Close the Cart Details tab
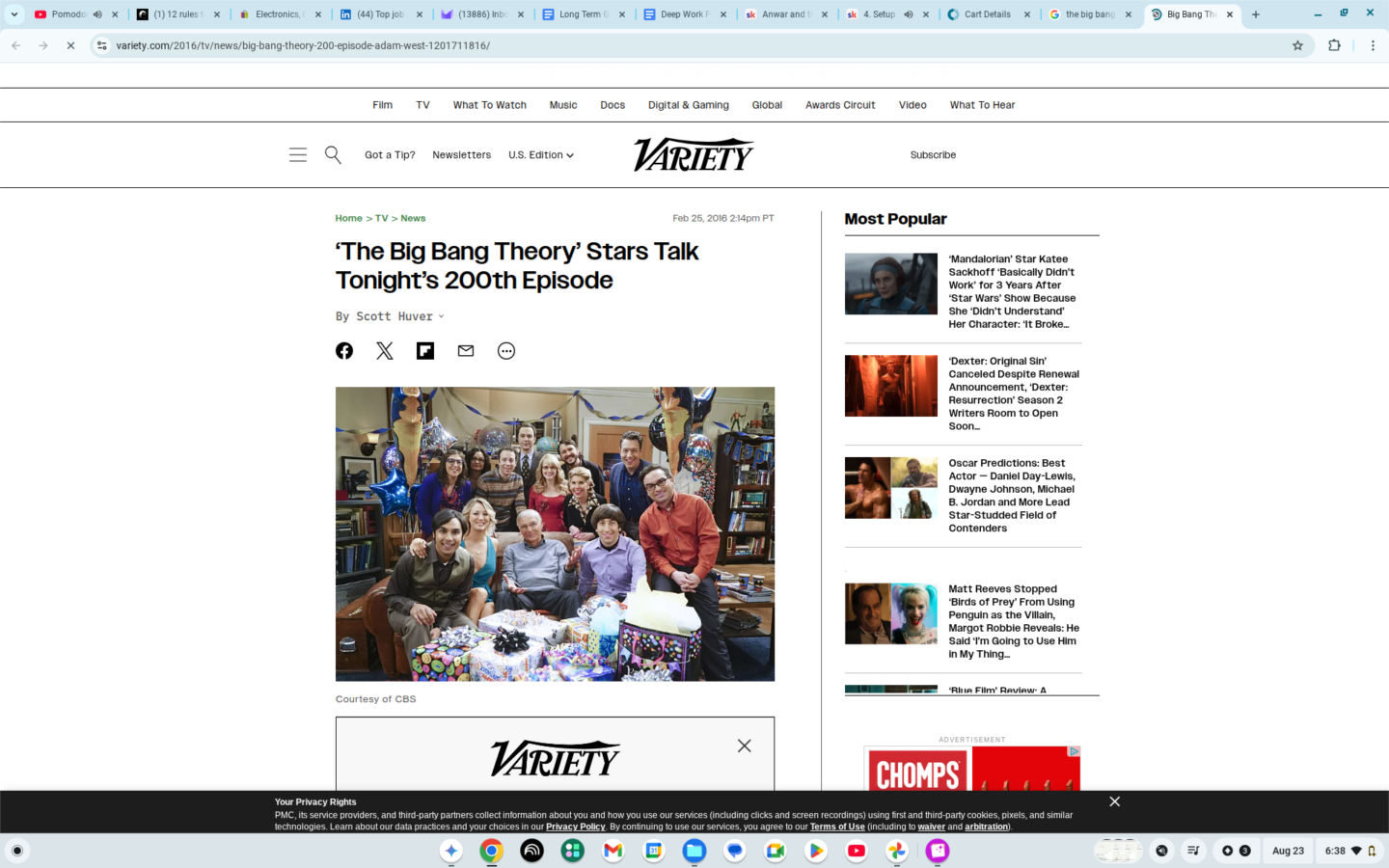The width and height of the screenshot is (1389, 868). point(1027,14)
